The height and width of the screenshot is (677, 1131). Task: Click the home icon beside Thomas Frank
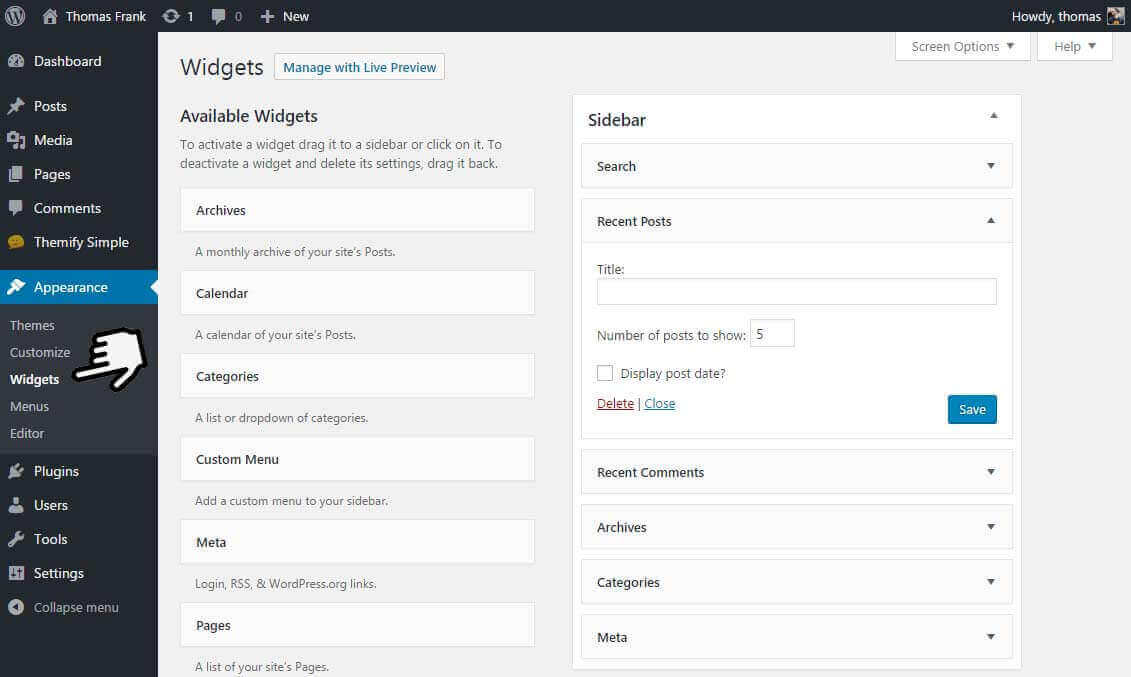coord(50,16)
